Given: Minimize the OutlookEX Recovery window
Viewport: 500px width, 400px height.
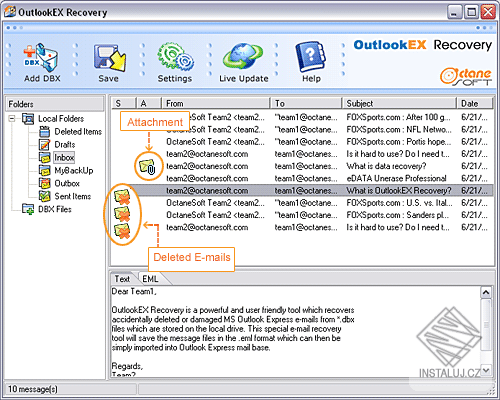Looking at the screenshot, I should [x=454, y=12].
